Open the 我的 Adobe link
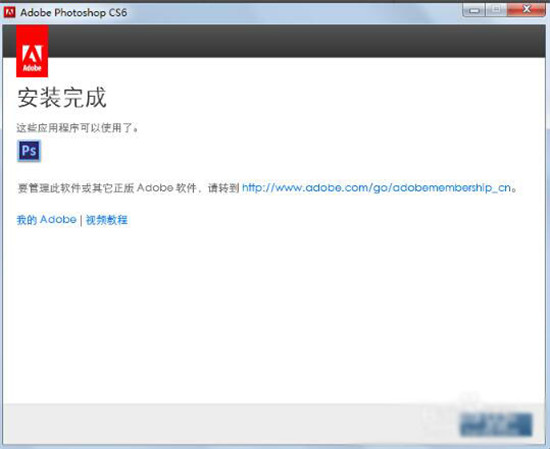Image resolution: width=550 pixels, height=449 pixels. tap(46, 220)
